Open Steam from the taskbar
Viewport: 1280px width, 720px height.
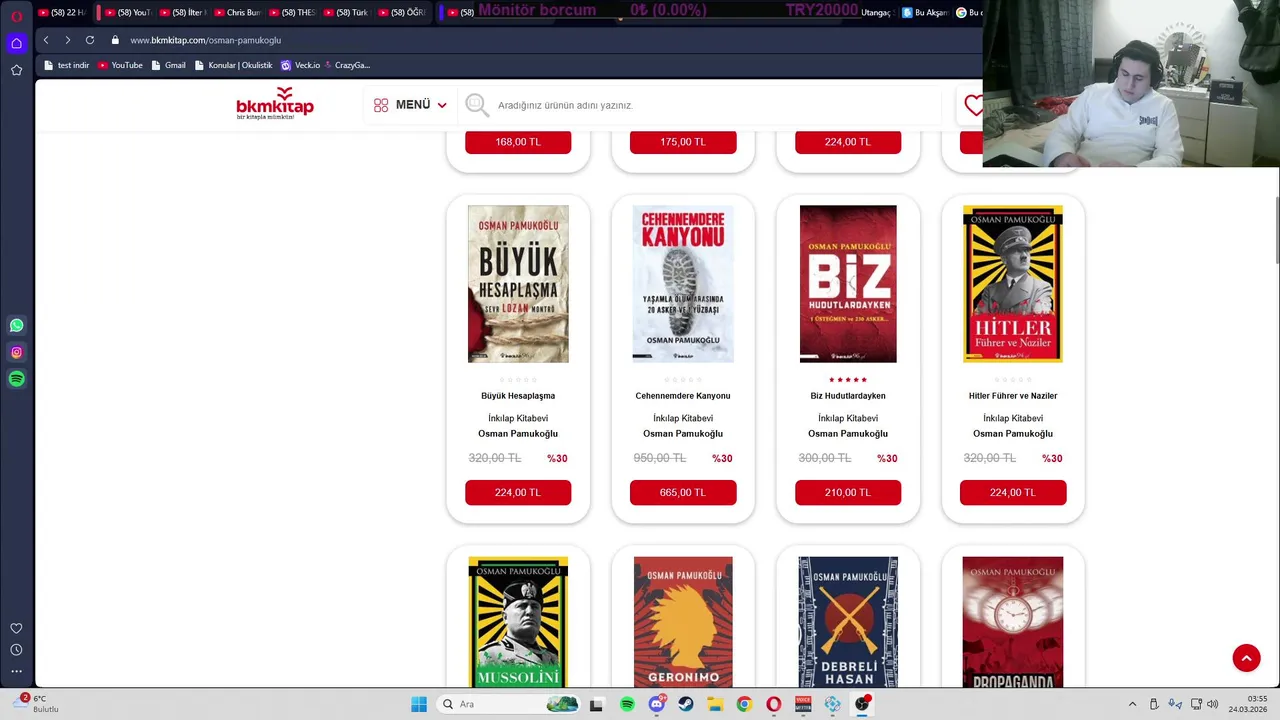click(x=686, y=704)
